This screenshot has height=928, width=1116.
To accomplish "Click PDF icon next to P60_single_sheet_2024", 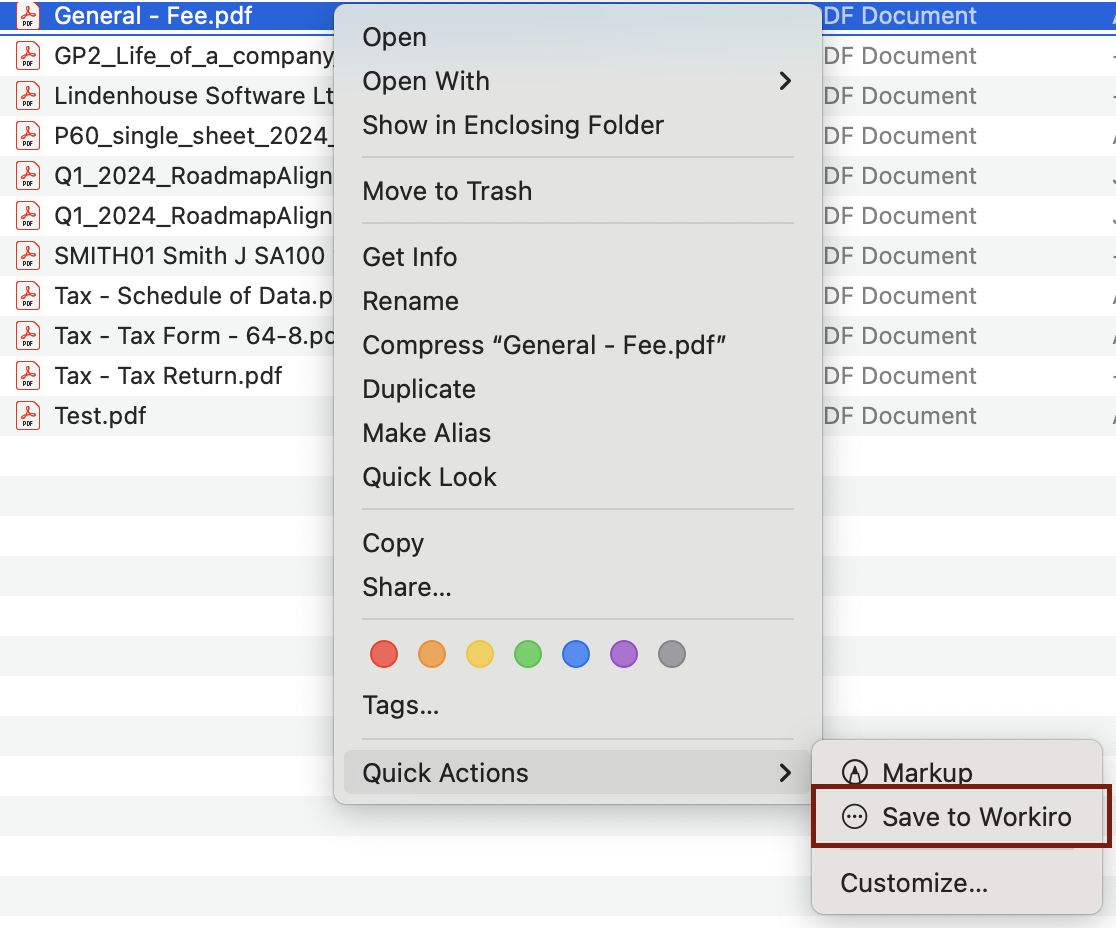I will [28, 136].
